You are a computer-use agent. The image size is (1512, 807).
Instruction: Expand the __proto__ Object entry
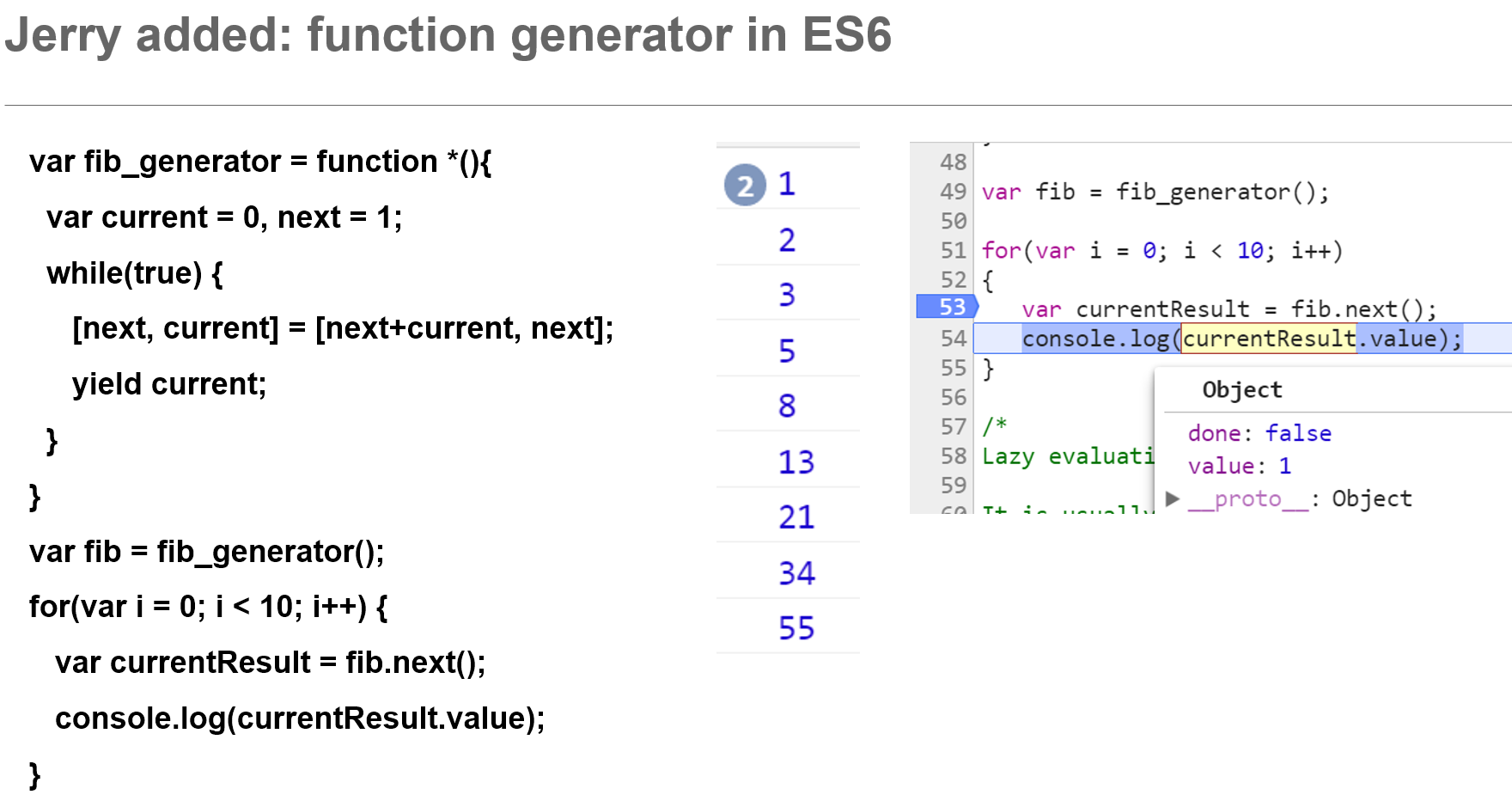pyautogui.click(x=1173, y=498)
